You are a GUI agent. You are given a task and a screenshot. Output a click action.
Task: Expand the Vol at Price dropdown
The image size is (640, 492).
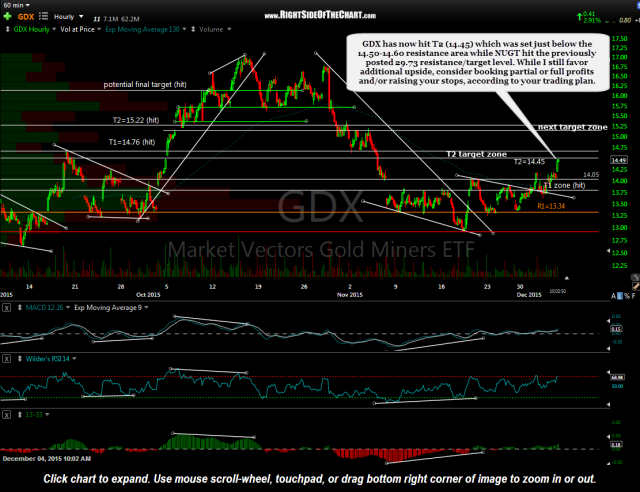pos(99,29)
